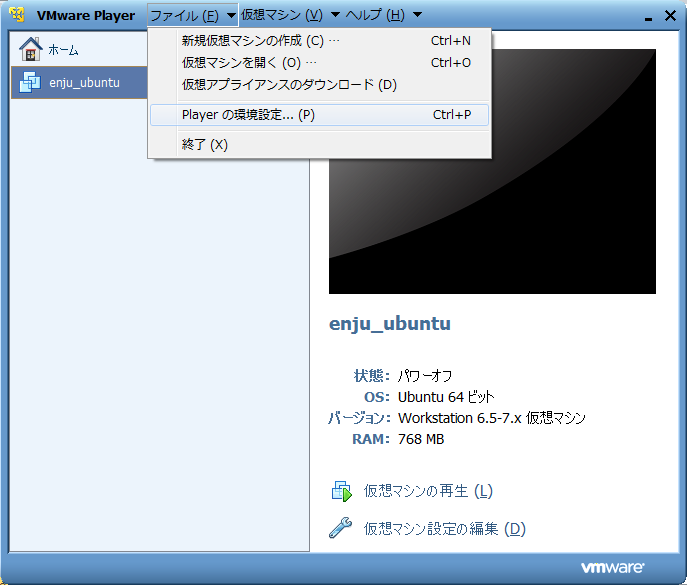Screen dimensions: 687x585
Task: Click dropdown arrow next to ファイル (F)
Action: click(231, 16)
